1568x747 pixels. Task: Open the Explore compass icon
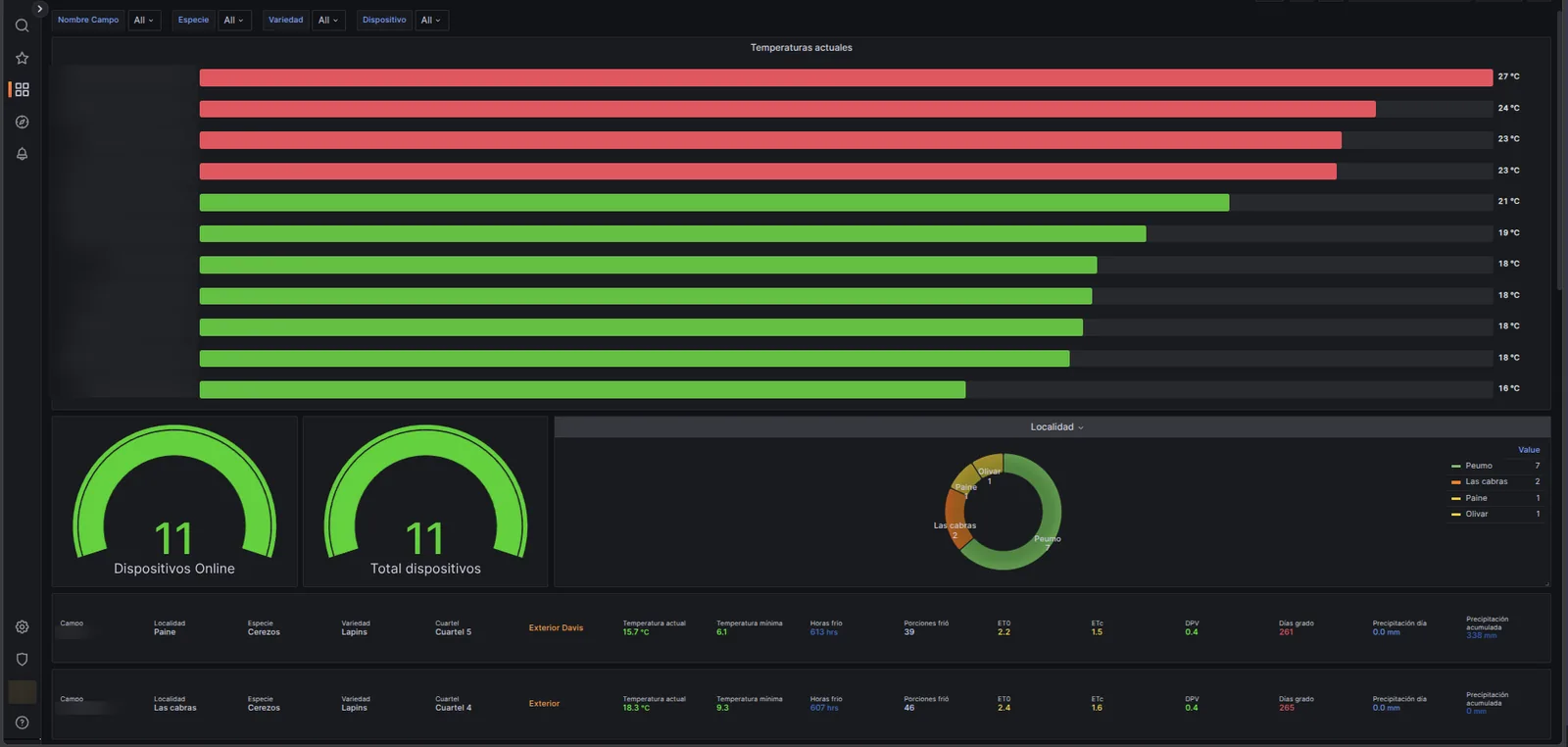point(22,122)
